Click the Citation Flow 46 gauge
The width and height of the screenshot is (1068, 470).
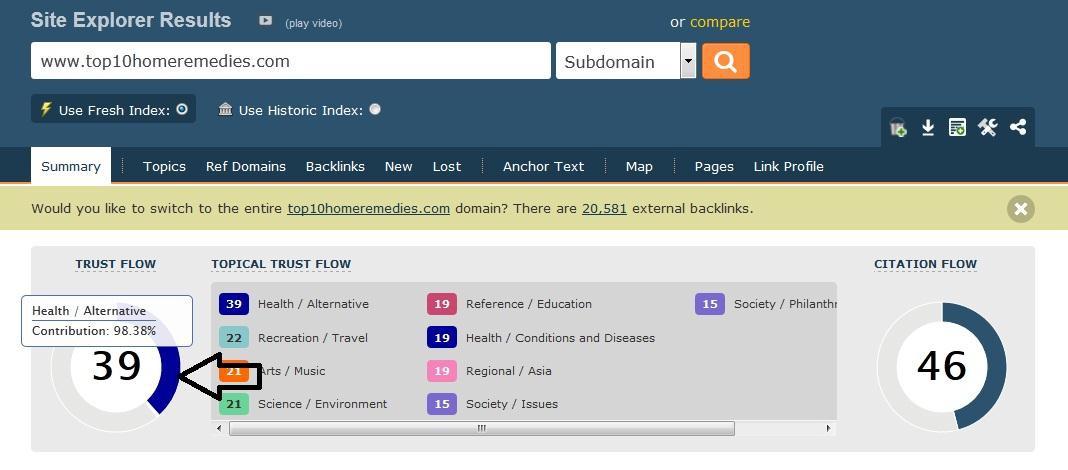(941, 366)
